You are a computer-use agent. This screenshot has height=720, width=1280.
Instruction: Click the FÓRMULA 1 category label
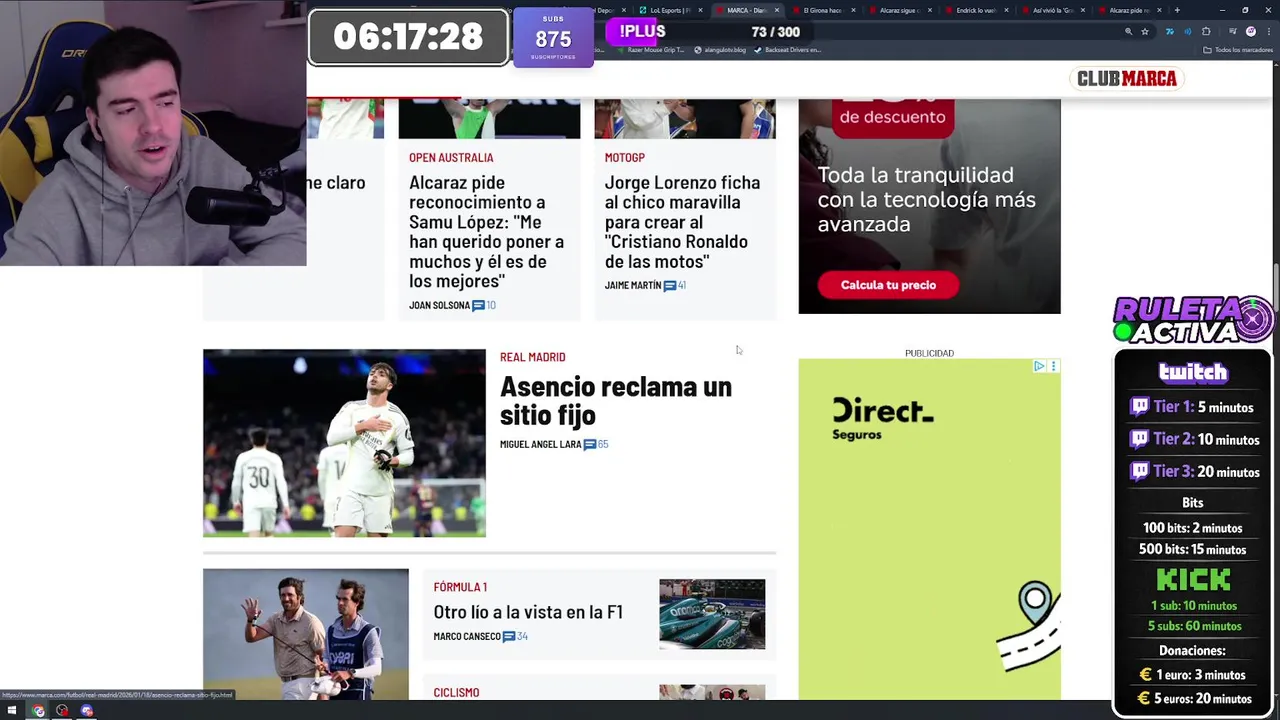pyautogui.click(x=460, y=587)
